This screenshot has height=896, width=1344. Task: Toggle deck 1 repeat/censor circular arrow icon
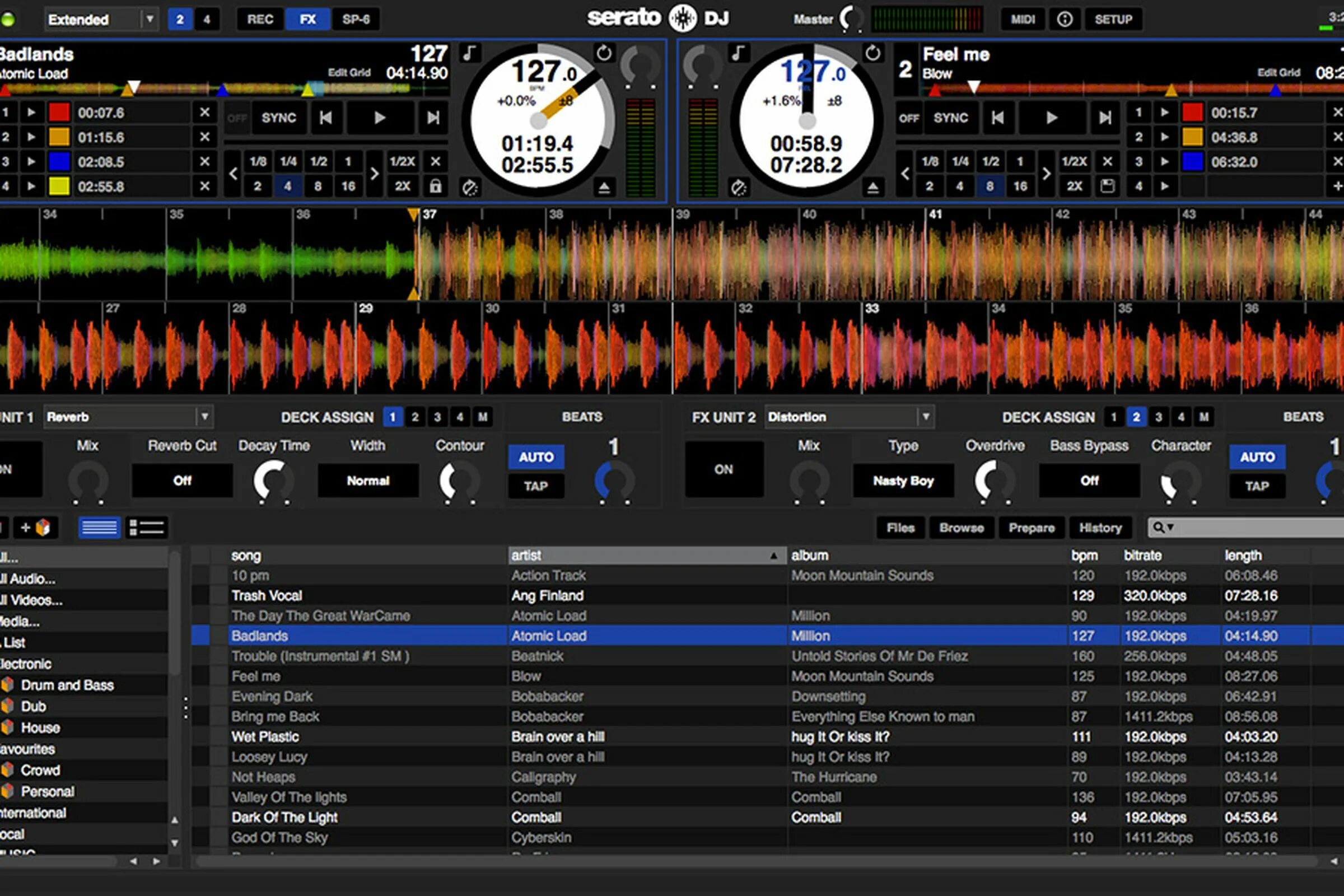pos(604,53)
